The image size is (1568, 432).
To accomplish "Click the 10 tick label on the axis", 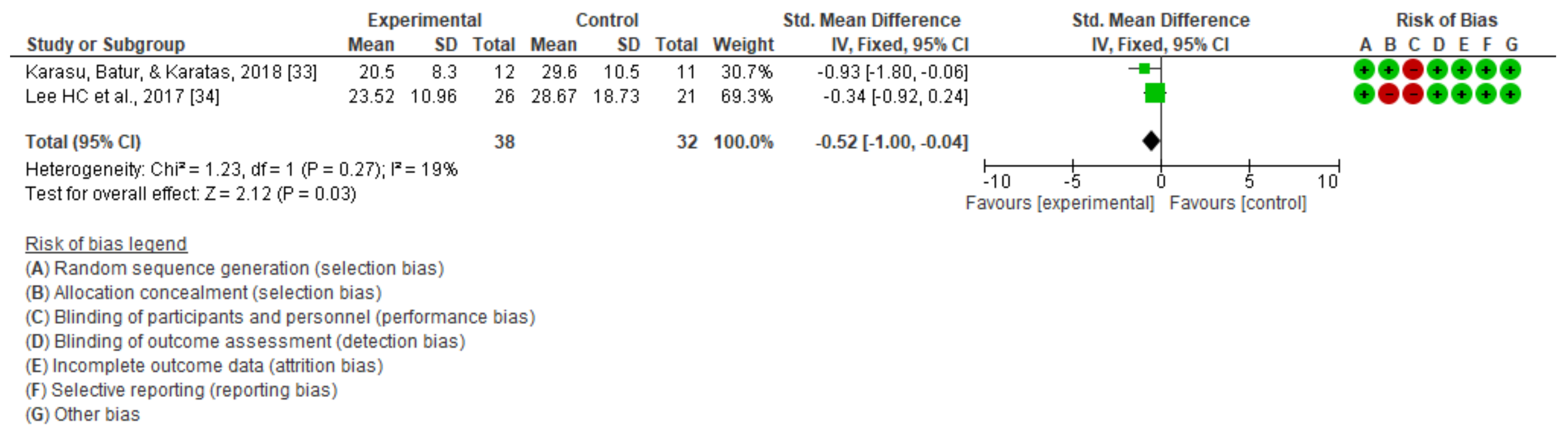I will (x=1328, y=181).
